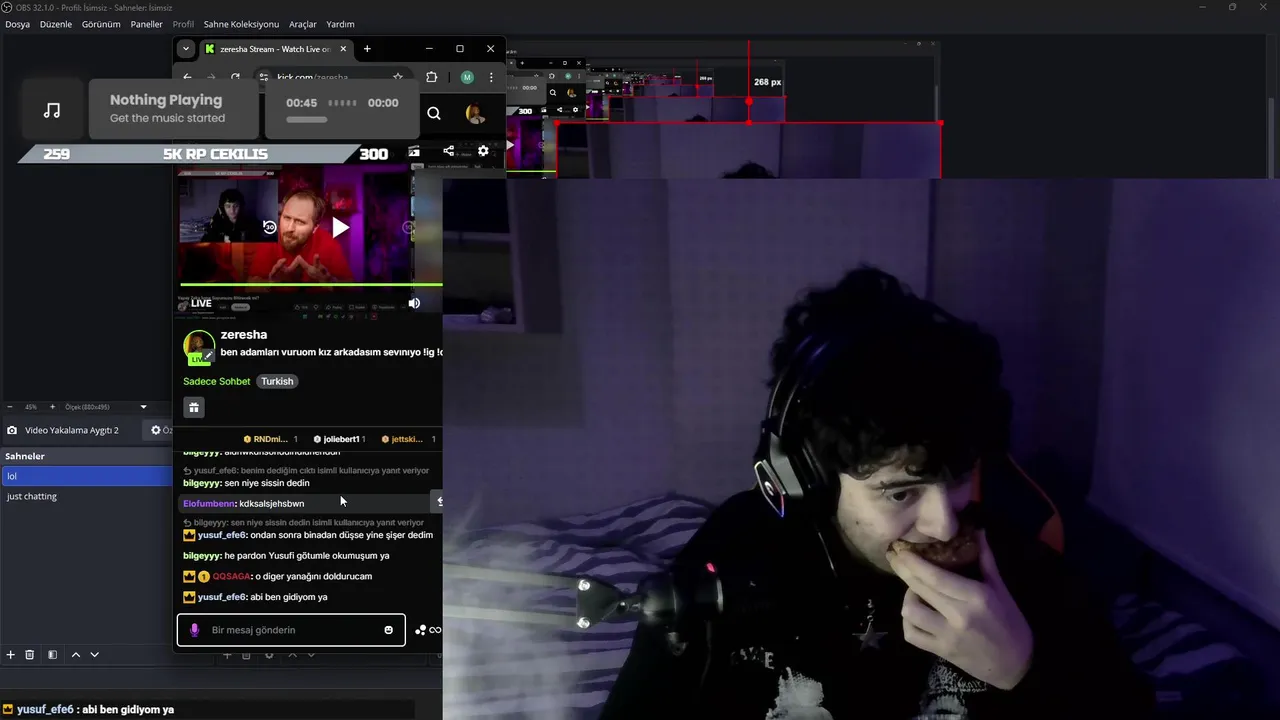The image size is (1280, 720).
Task: Open channel points icon beside chat input
Action: [x=421, y=630]
